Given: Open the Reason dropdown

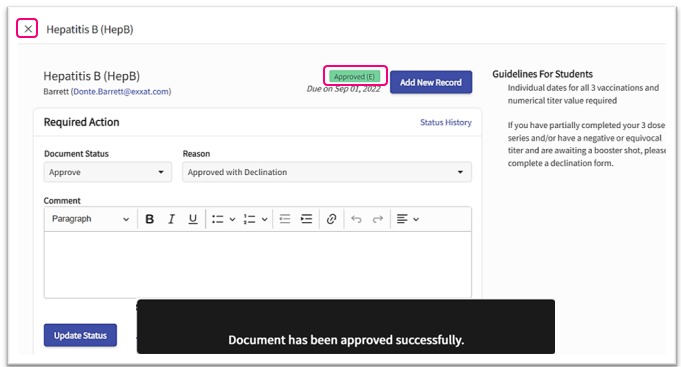Looking at the screenshot, I should [327, 172].
